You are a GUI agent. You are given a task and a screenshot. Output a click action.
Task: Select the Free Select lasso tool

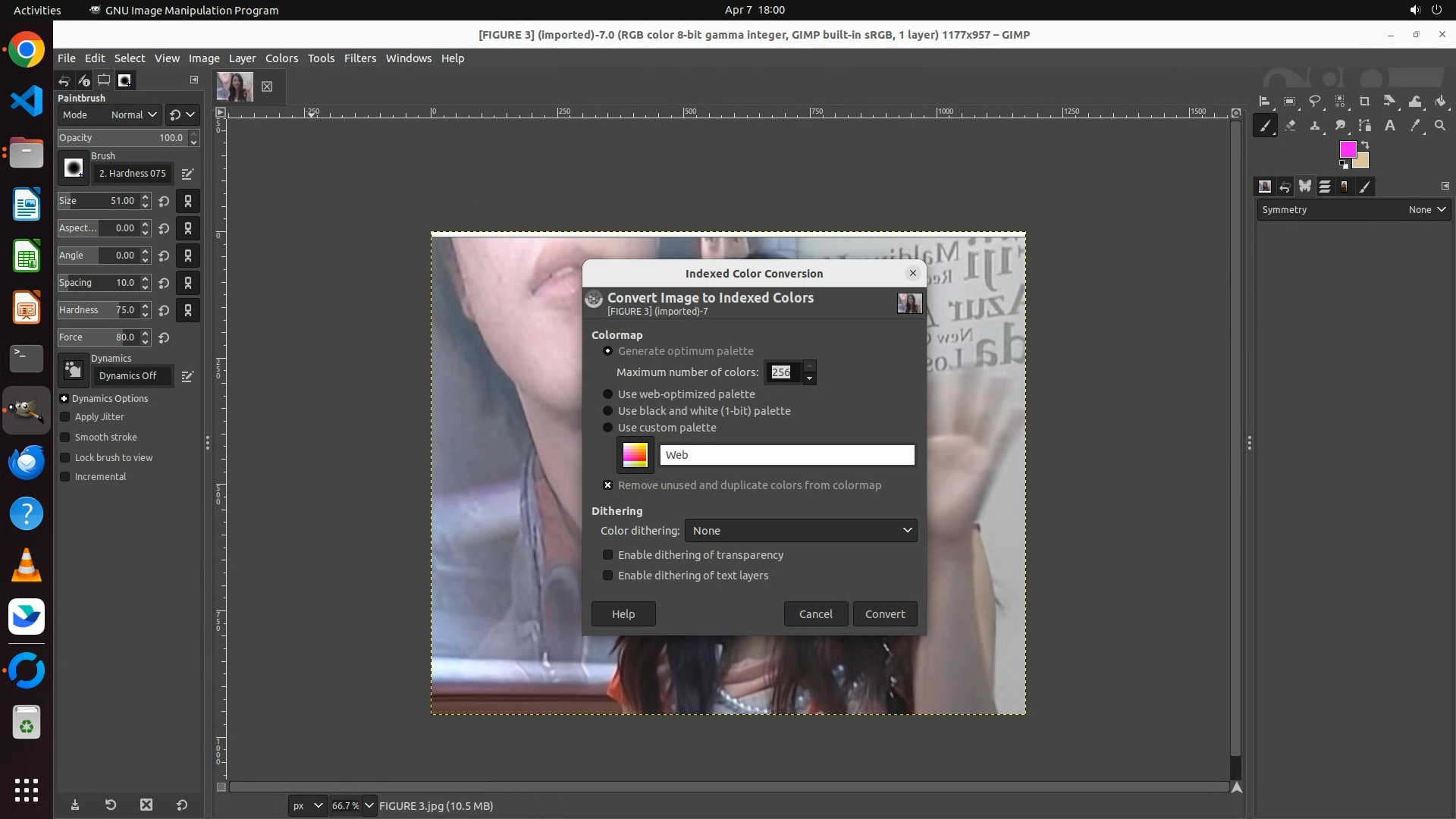tap(1315, 101)
